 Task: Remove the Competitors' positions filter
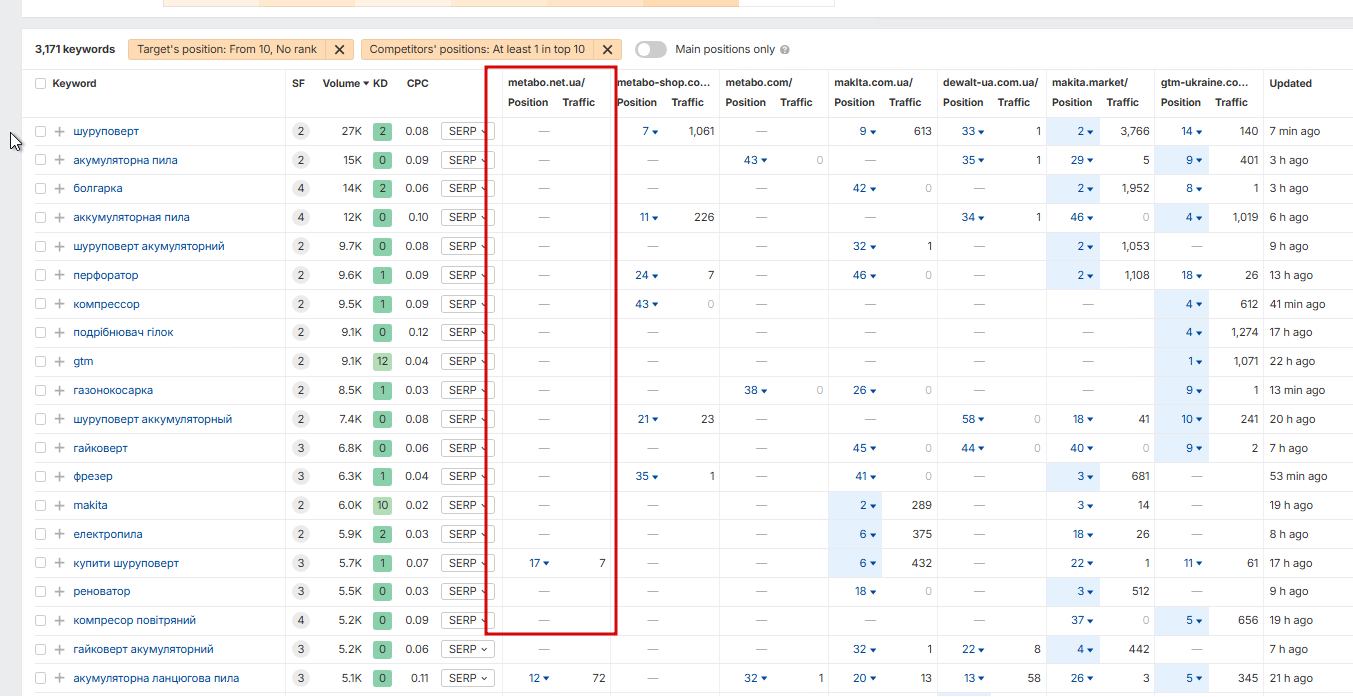coord(607,49)
